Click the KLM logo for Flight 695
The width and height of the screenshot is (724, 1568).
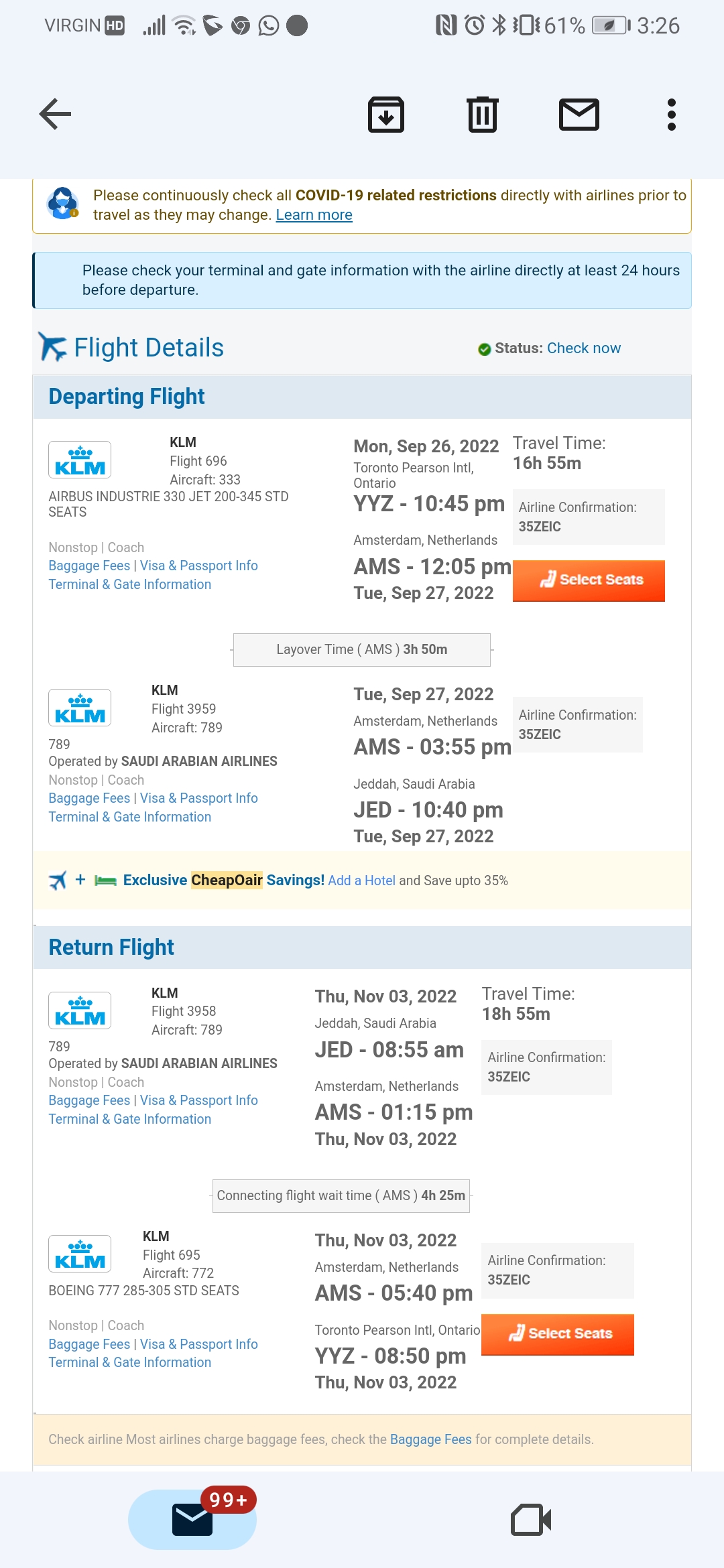click(80, 1254)
